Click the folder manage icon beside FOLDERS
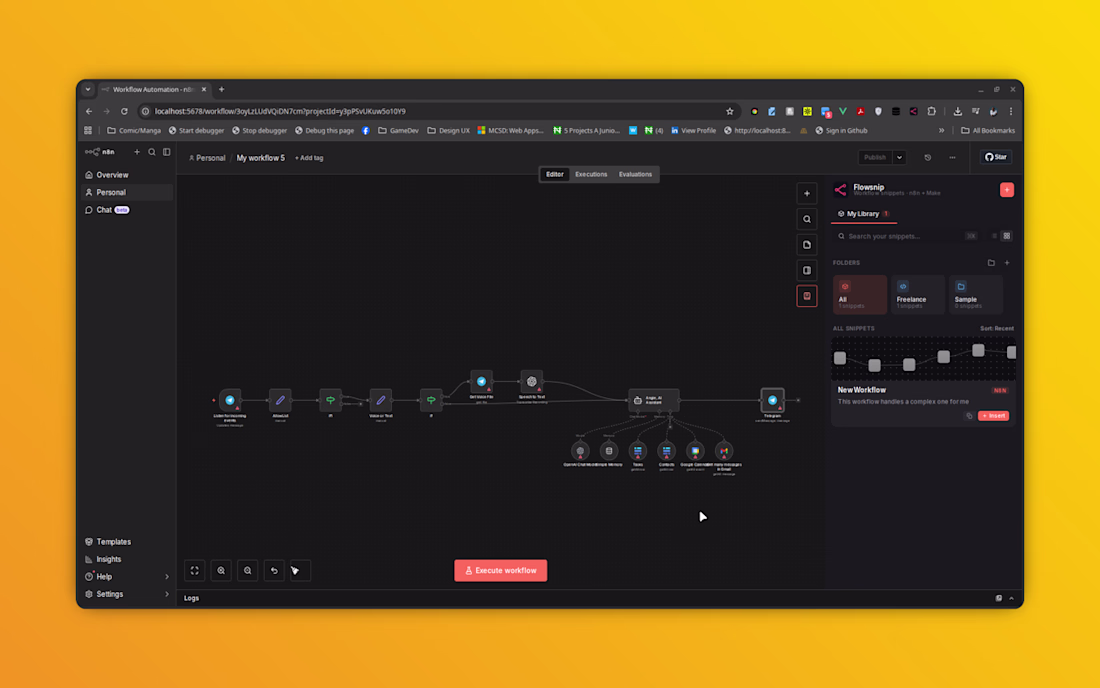 [x=991, y=263]
